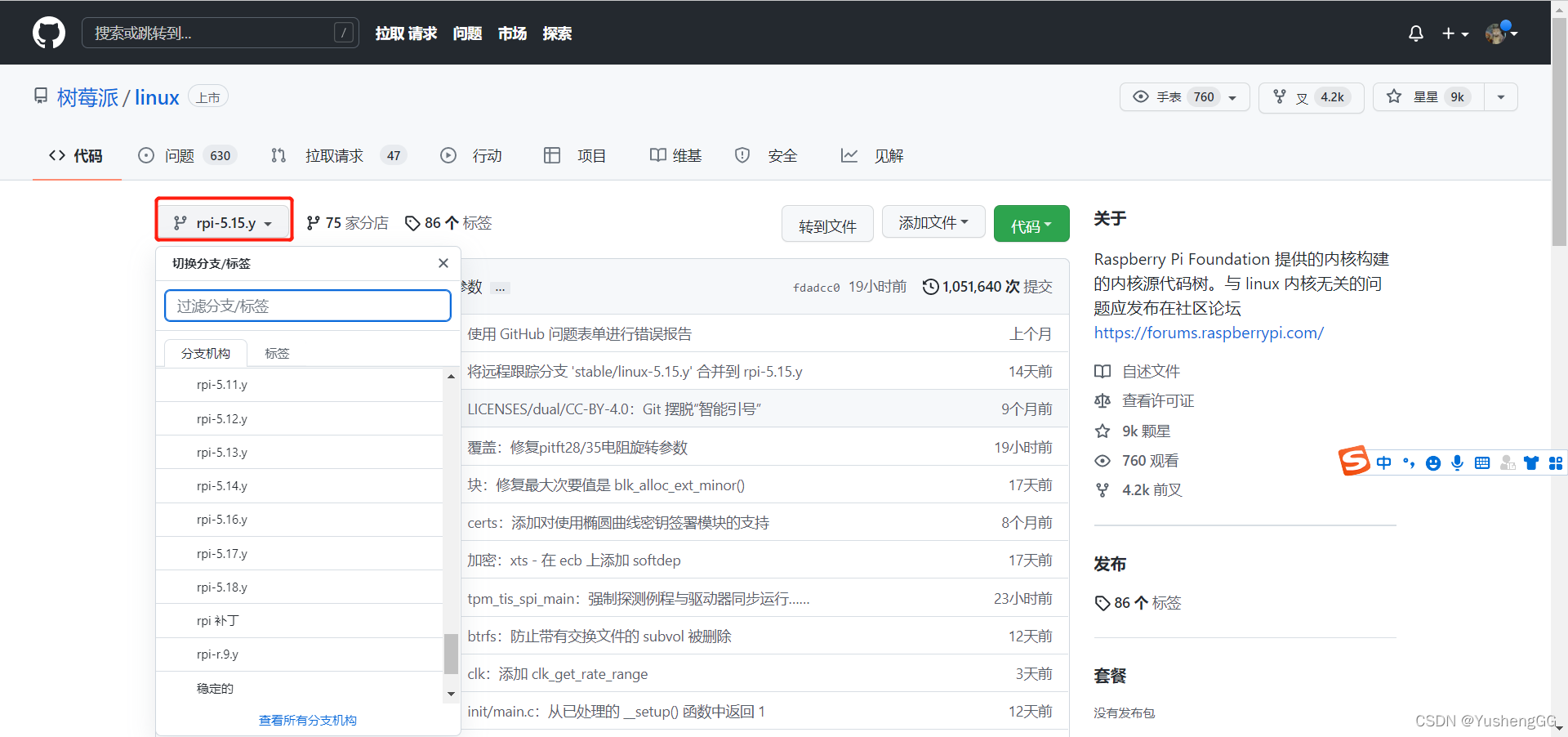Viewport: 1568px width, 737px height.
Task: Open the Sogou skin shirt icon
Action: point(1531,463)
